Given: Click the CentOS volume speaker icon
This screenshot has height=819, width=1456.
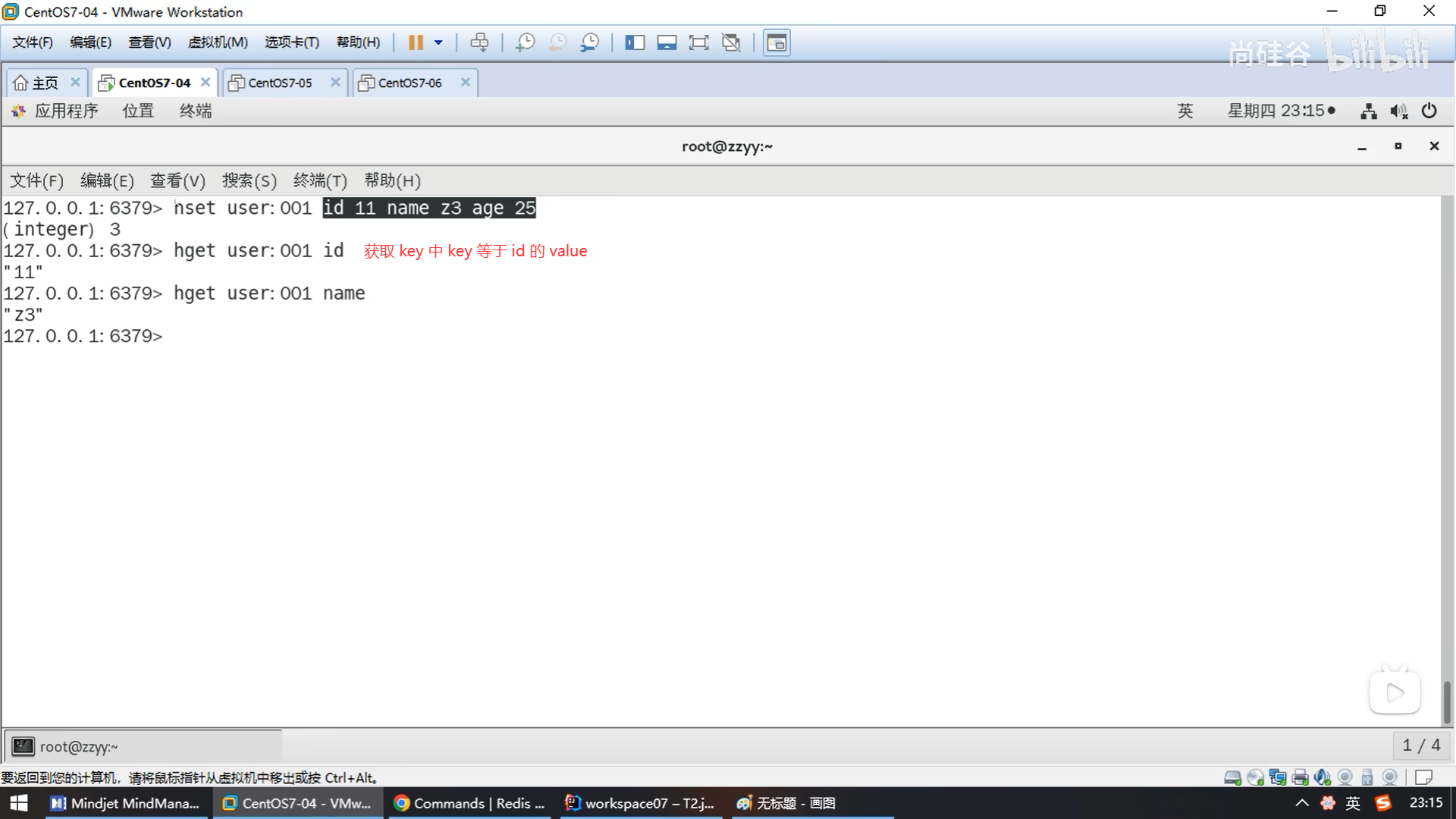Looking at the screenshot, I should coord(1398,111).
